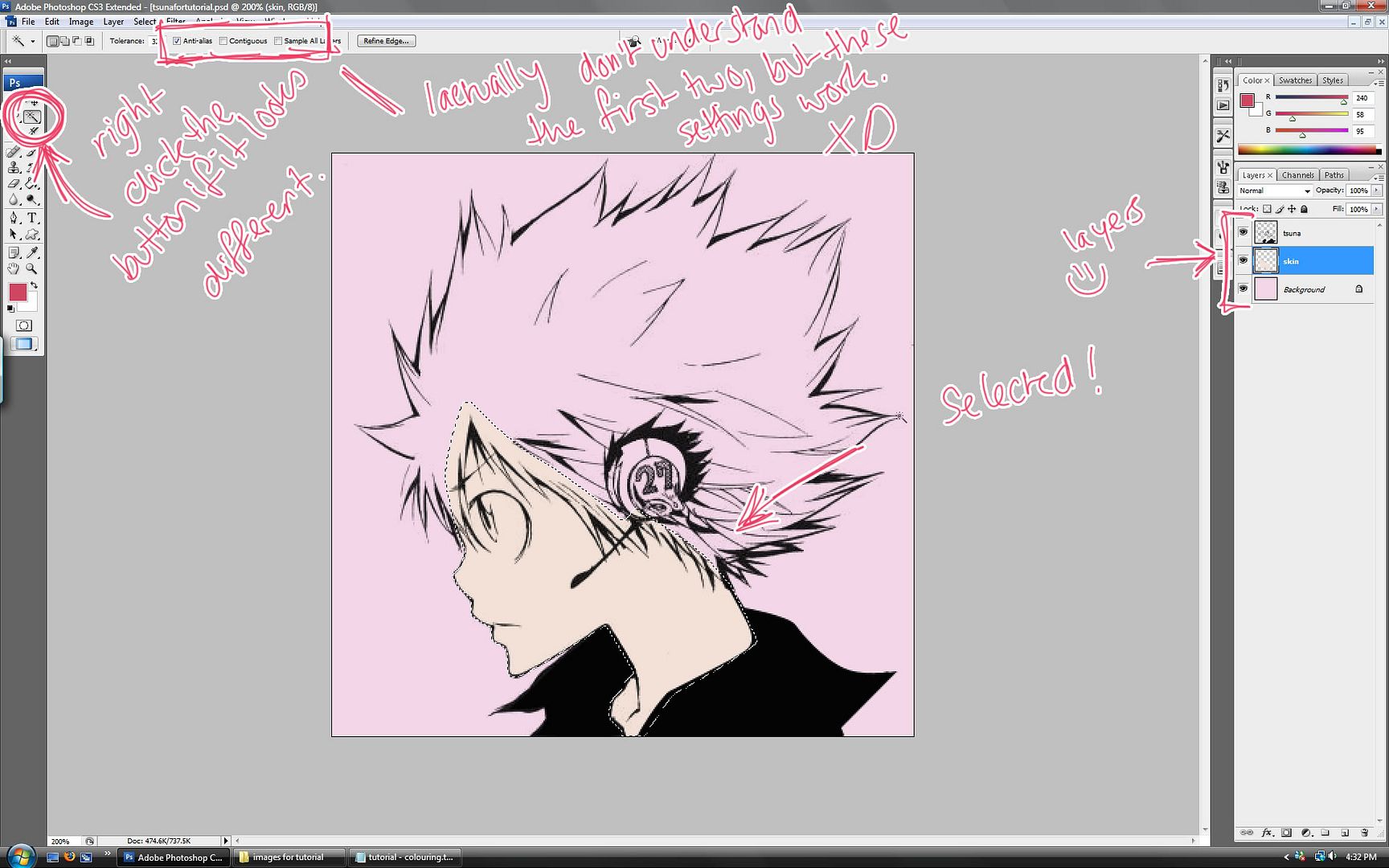The image size is (1389, 868).
Task: Open the Opacity slider arrow
Action: click(1376, 190)
